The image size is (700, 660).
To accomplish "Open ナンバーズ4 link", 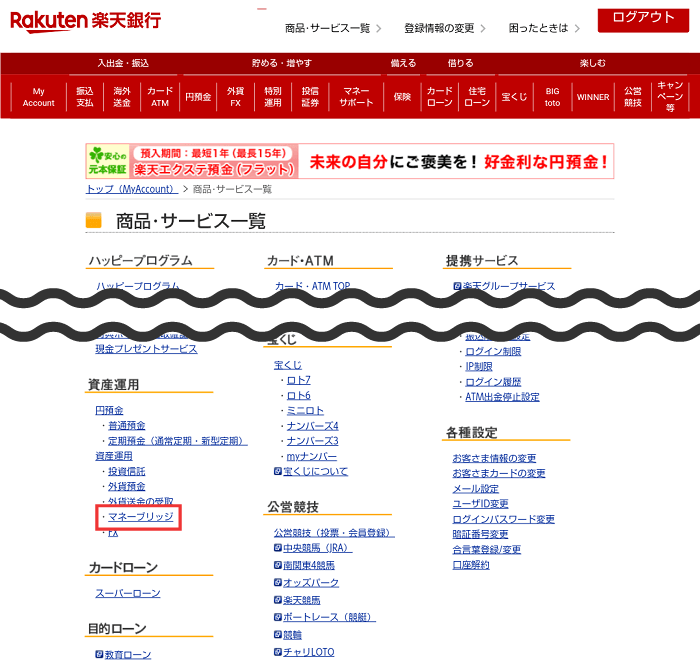I will point(312,426).
